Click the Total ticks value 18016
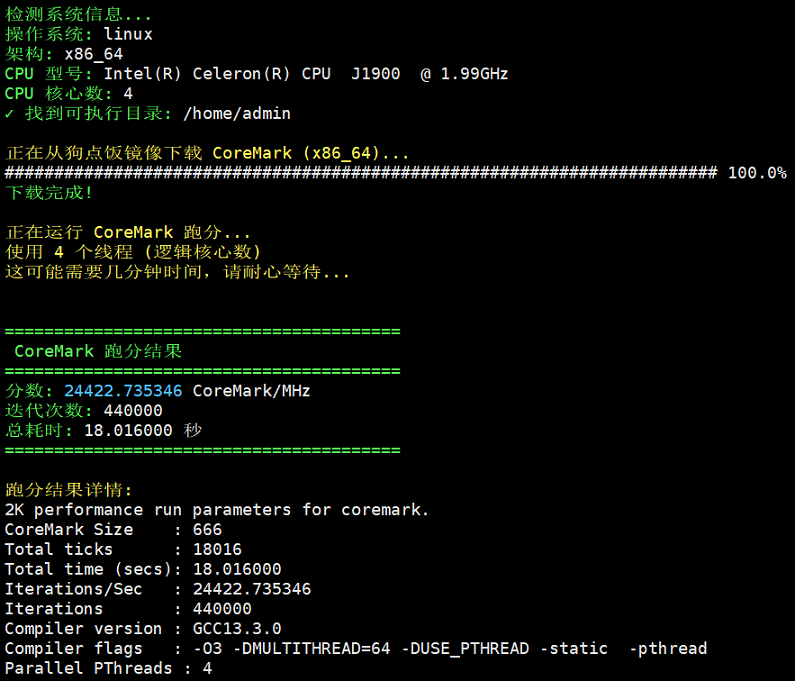795x681 pixels. pos(217,549)
